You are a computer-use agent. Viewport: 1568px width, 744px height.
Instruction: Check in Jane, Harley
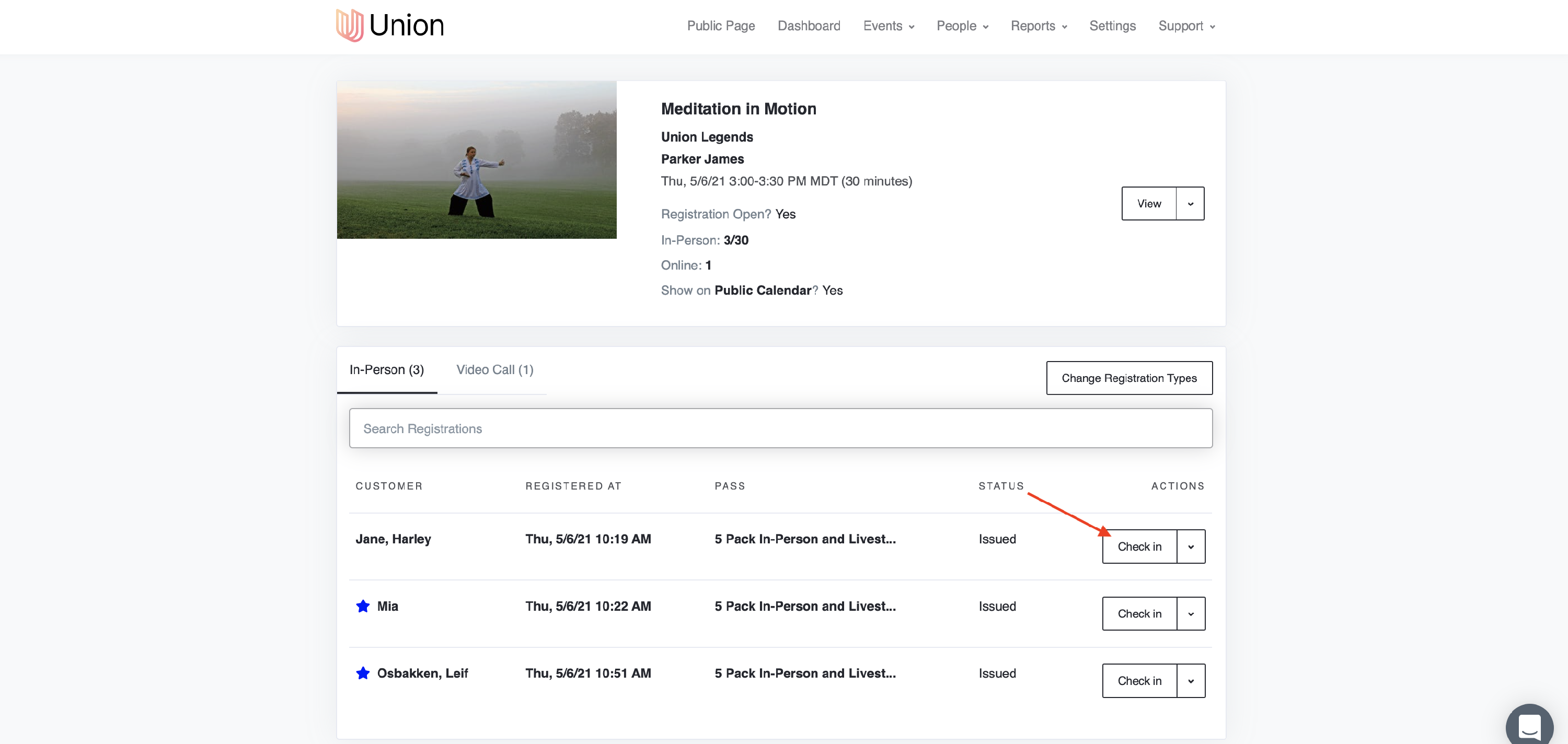tap(1139, 547)
